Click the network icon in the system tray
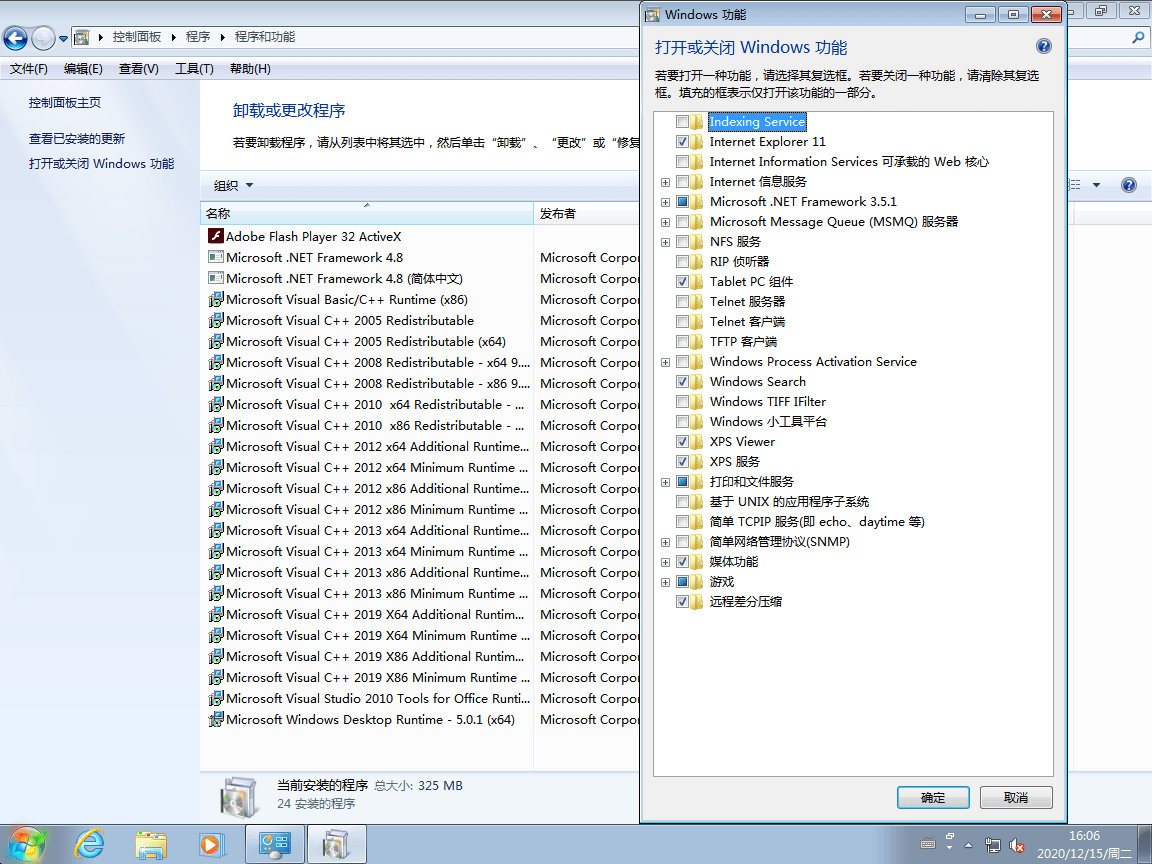Viewport: 1152px width, 864px height. [993, 845]
